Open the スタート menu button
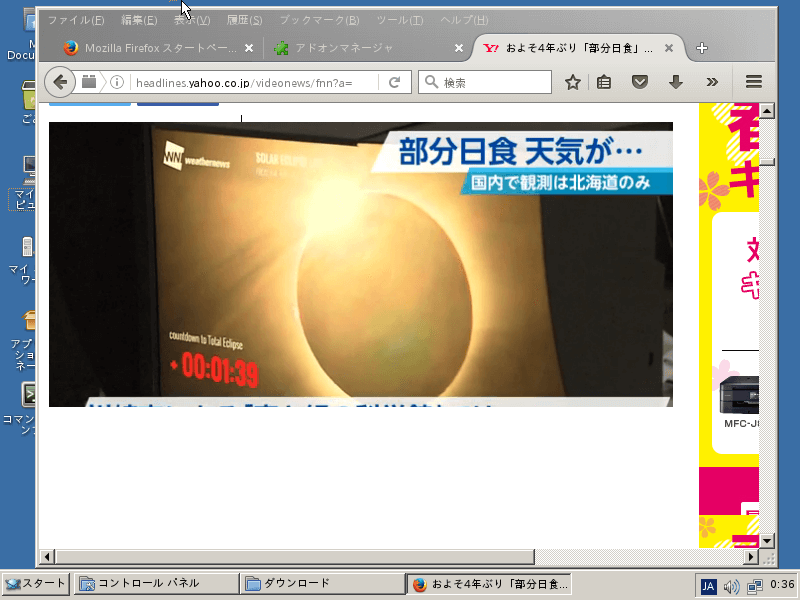The height and width of the screenshot is (600, 800). point(35,584)
